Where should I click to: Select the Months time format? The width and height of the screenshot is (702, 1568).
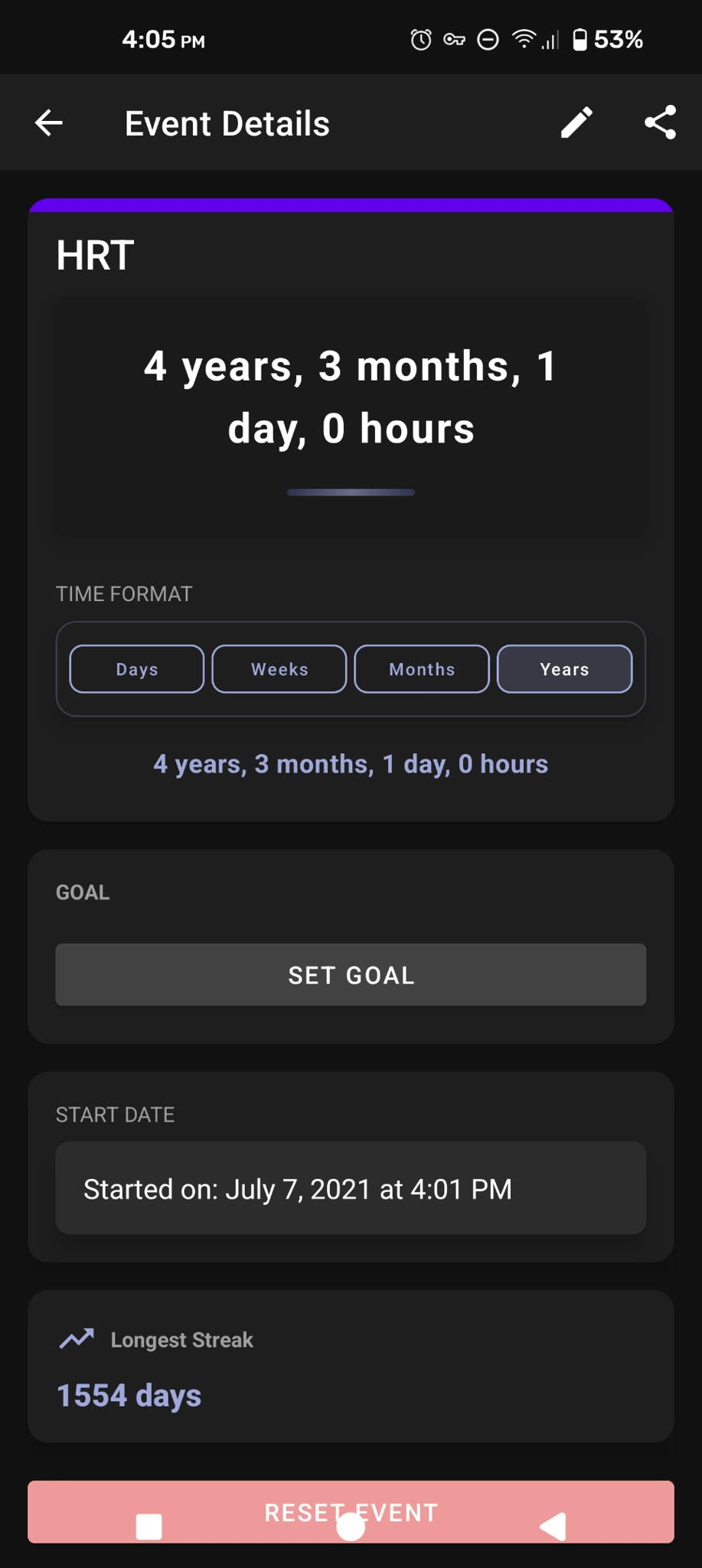point(422,669)
